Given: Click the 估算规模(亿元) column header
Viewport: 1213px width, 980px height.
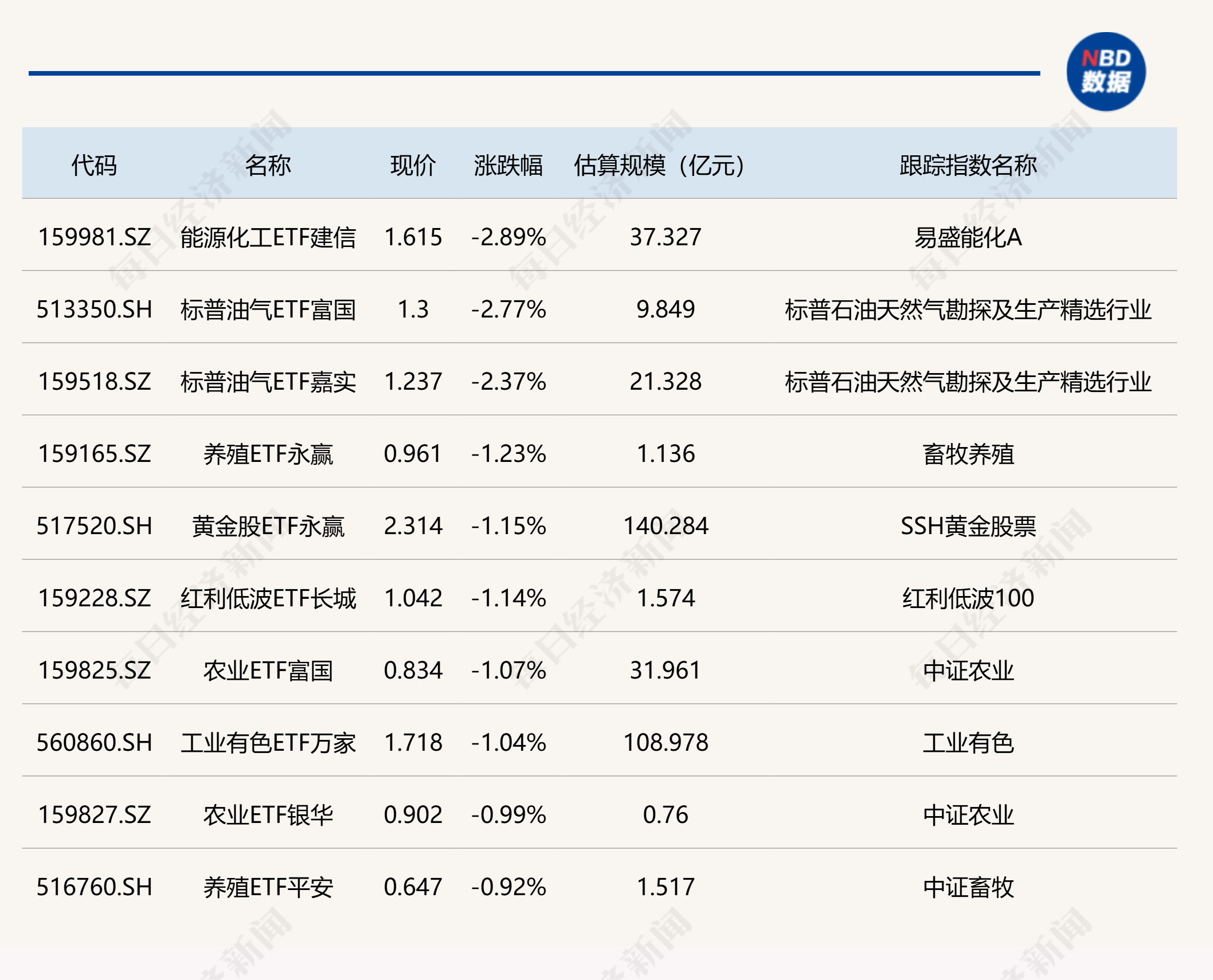Looking at the screenshot, I should tap(659, 166).
